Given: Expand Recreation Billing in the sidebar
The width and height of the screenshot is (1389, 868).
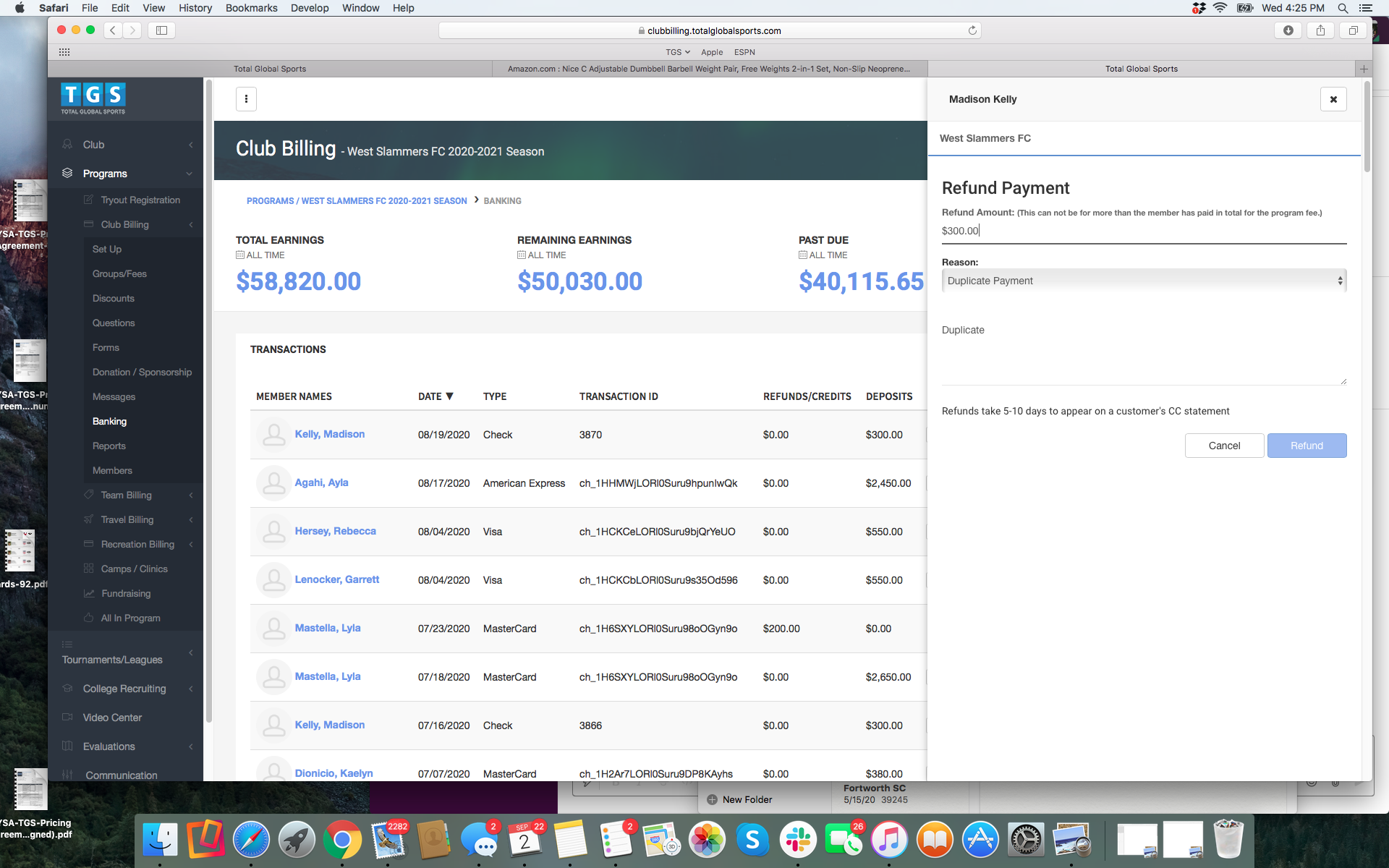Looking at the screenshot, I should coord(137,545).
